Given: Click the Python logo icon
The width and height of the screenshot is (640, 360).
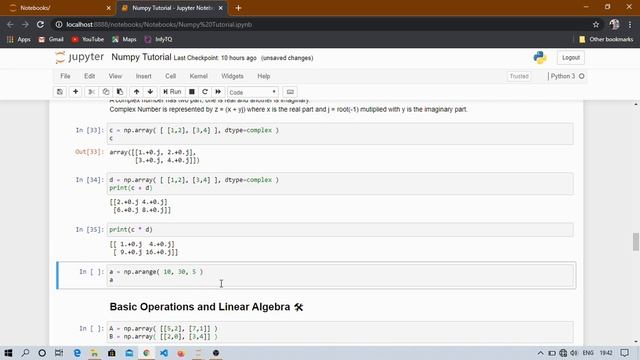Looking at the screenshot, I should 540,58.
